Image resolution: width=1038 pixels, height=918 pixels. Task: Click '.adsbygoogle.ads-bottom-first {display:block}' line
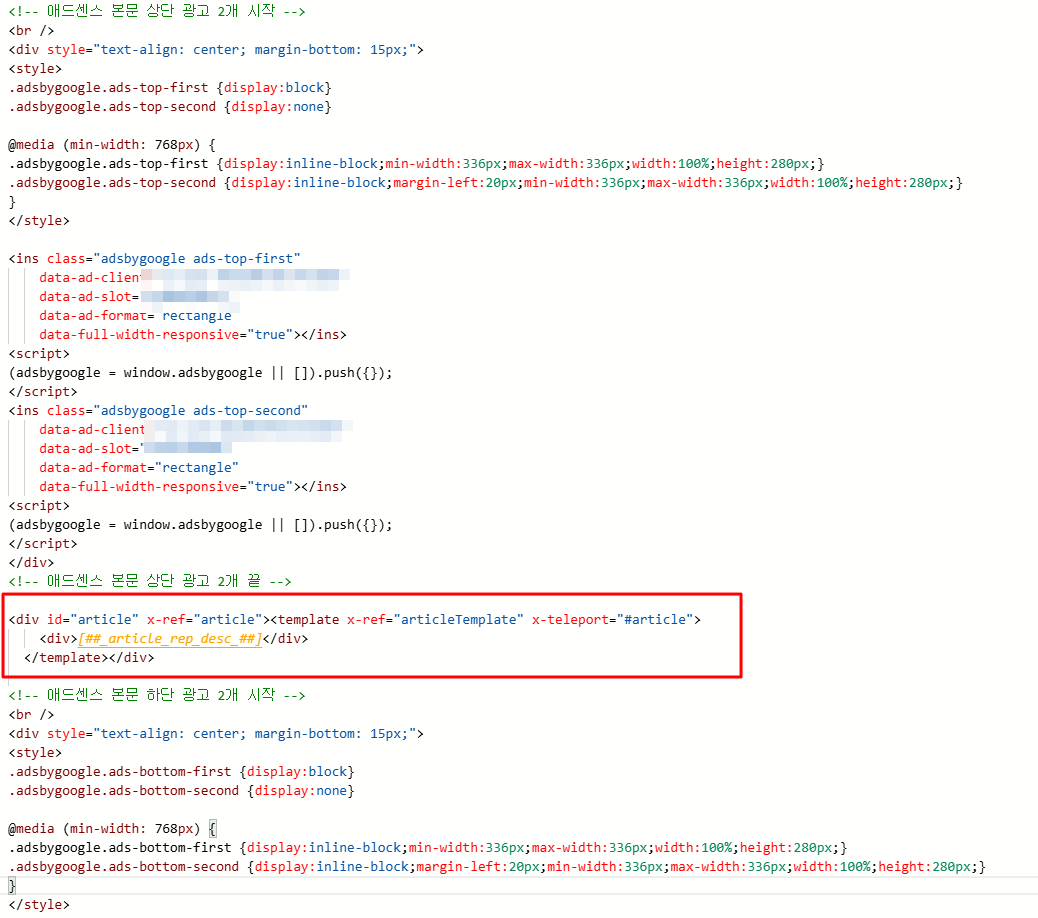[181, 772]
